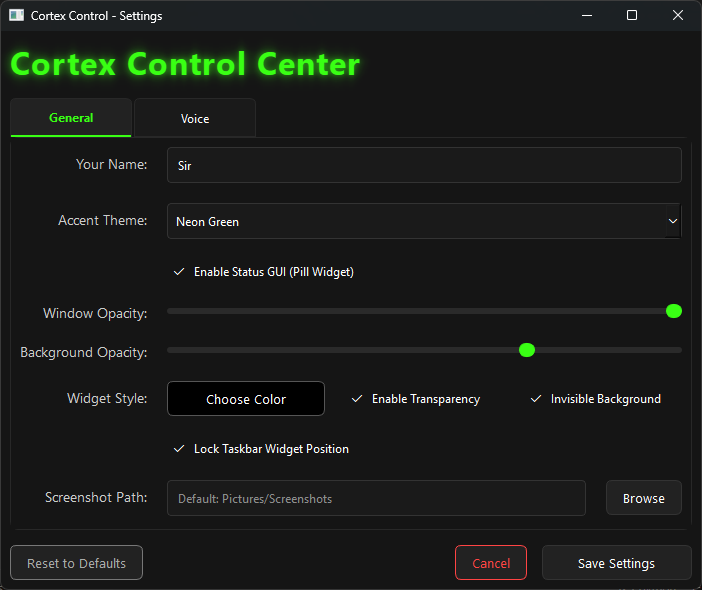The image size is (702, 590).
Task: Click the Cortex Control app icon in title bar
Action: click(x=17, y=16)
